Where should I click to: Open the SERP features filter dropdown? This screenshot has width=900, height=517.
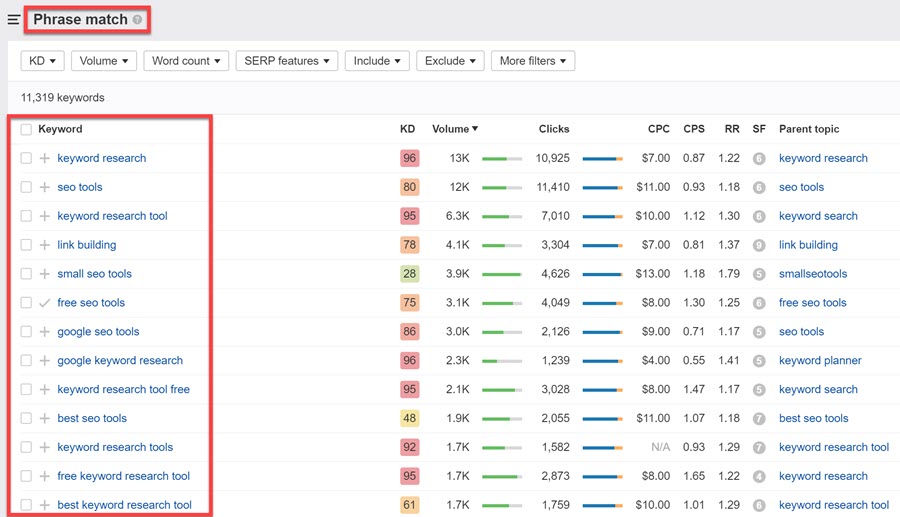[x=286, y=61]
